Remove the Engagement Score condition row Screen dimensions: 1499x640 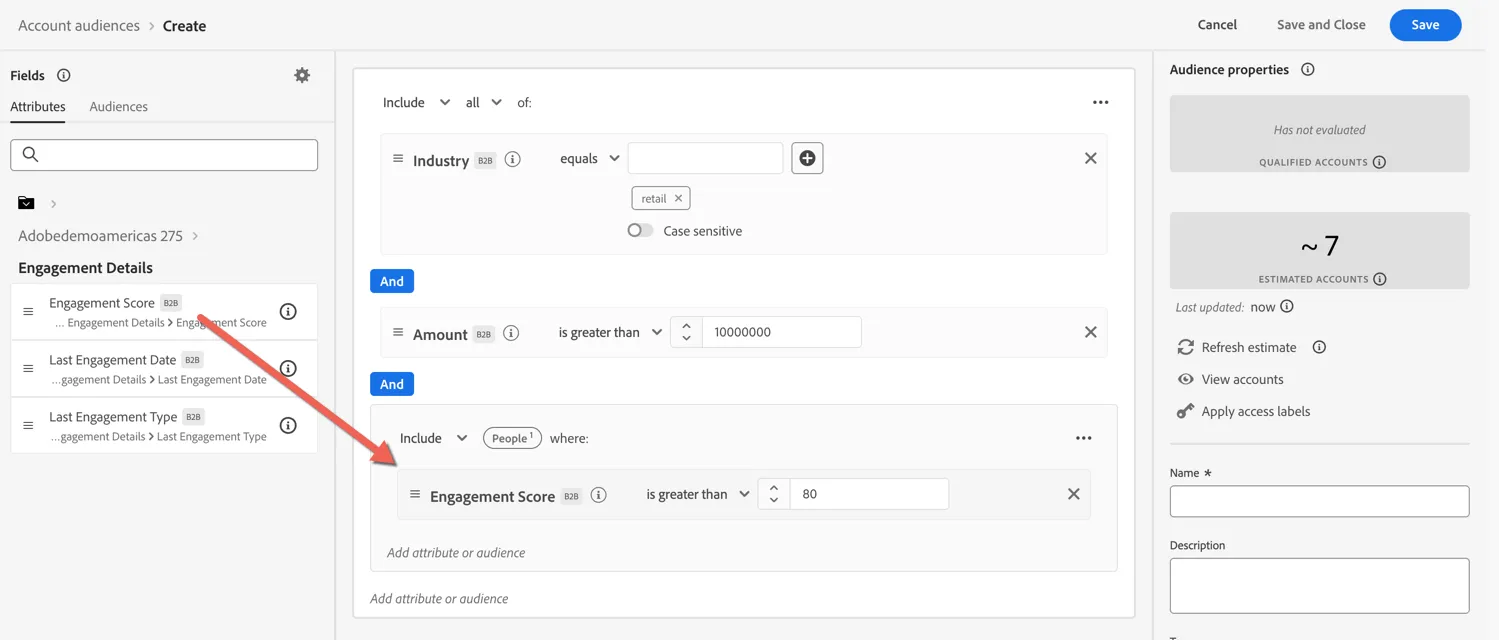tap(1074, 494)
